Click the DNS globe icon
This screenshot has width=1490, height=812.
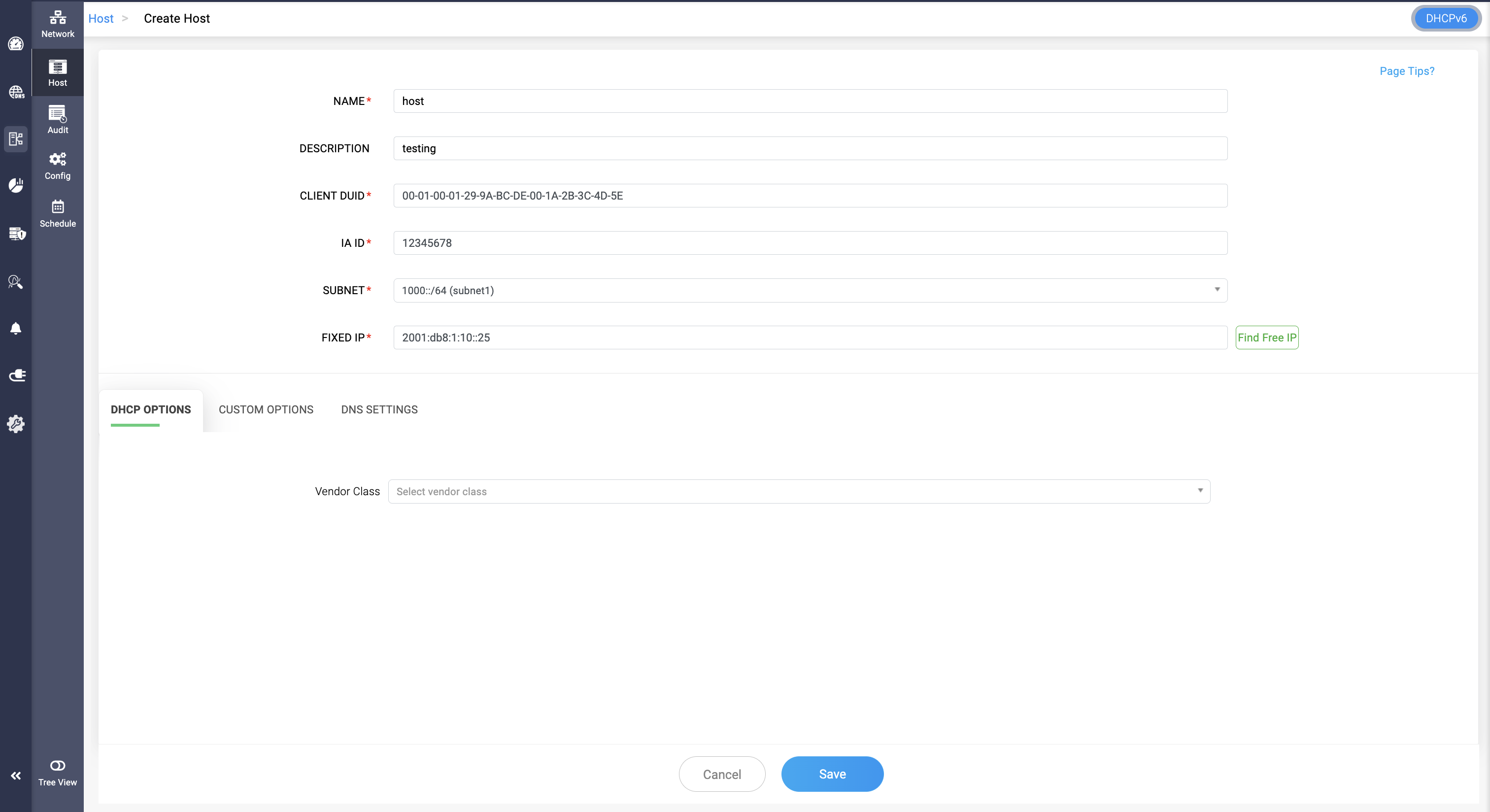coord(16,92)
